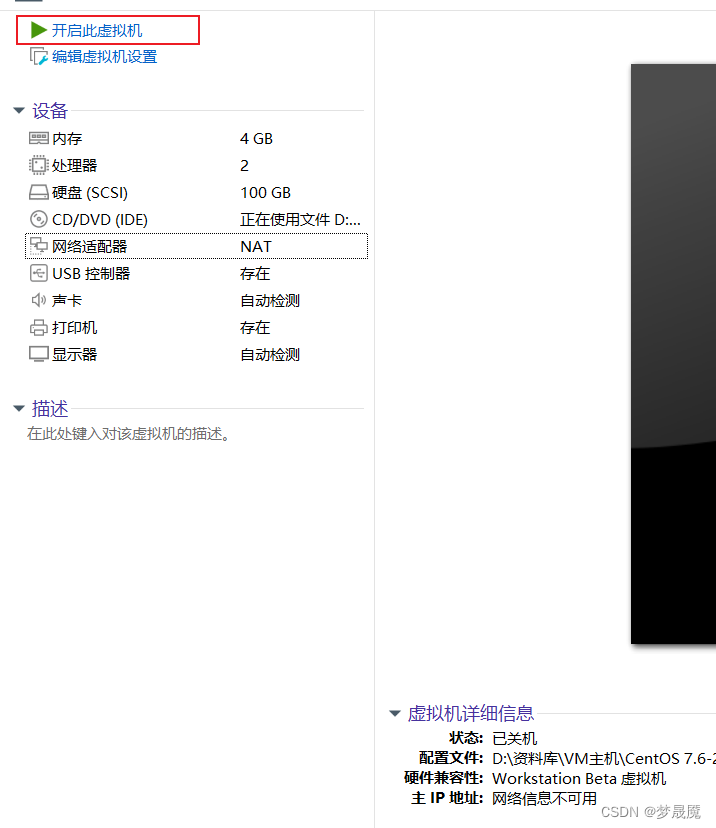Click the 4 GB memory value
The image size is (716, 828).
coord(256,139)
